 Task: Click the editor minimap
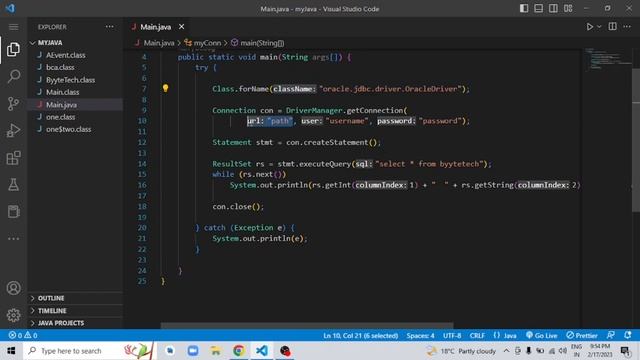(607, 59)
